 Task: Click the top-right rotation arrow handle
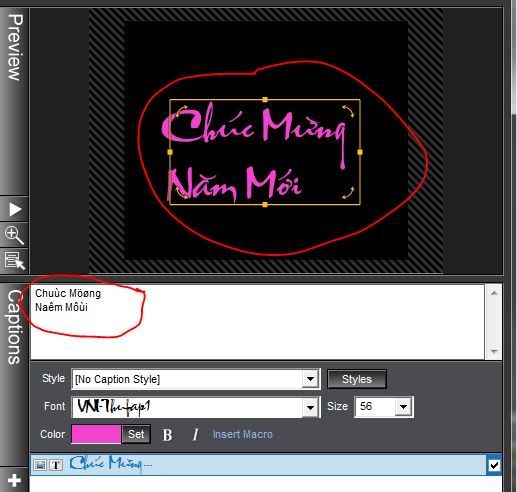pos(348,111)
